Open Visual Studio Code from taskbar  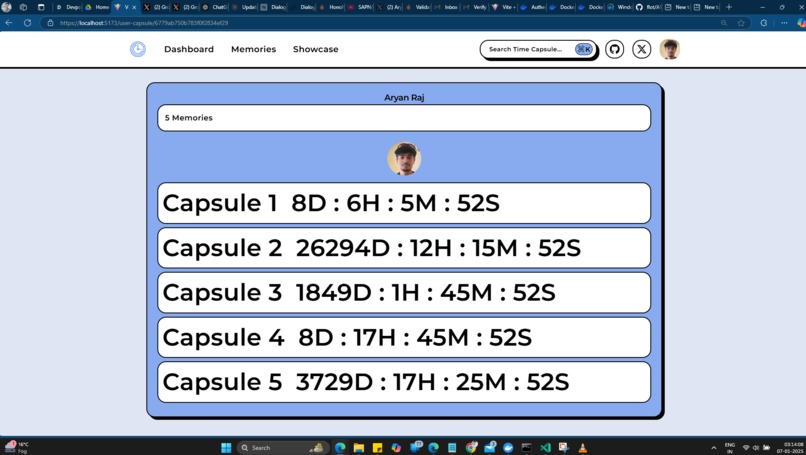tap(545, 447)
